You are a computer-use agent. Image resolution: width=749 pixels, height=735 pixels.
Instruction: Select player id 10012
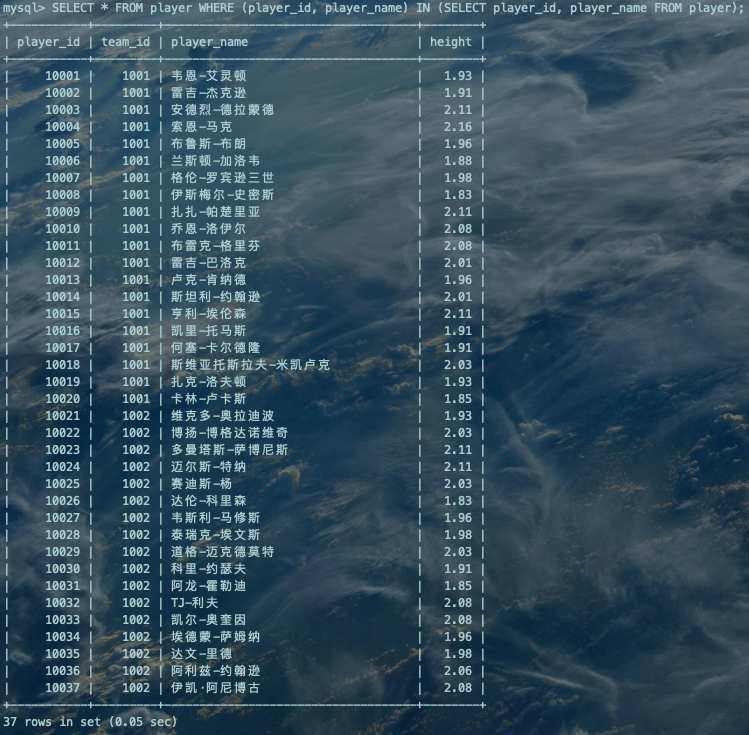coord(63,263)
